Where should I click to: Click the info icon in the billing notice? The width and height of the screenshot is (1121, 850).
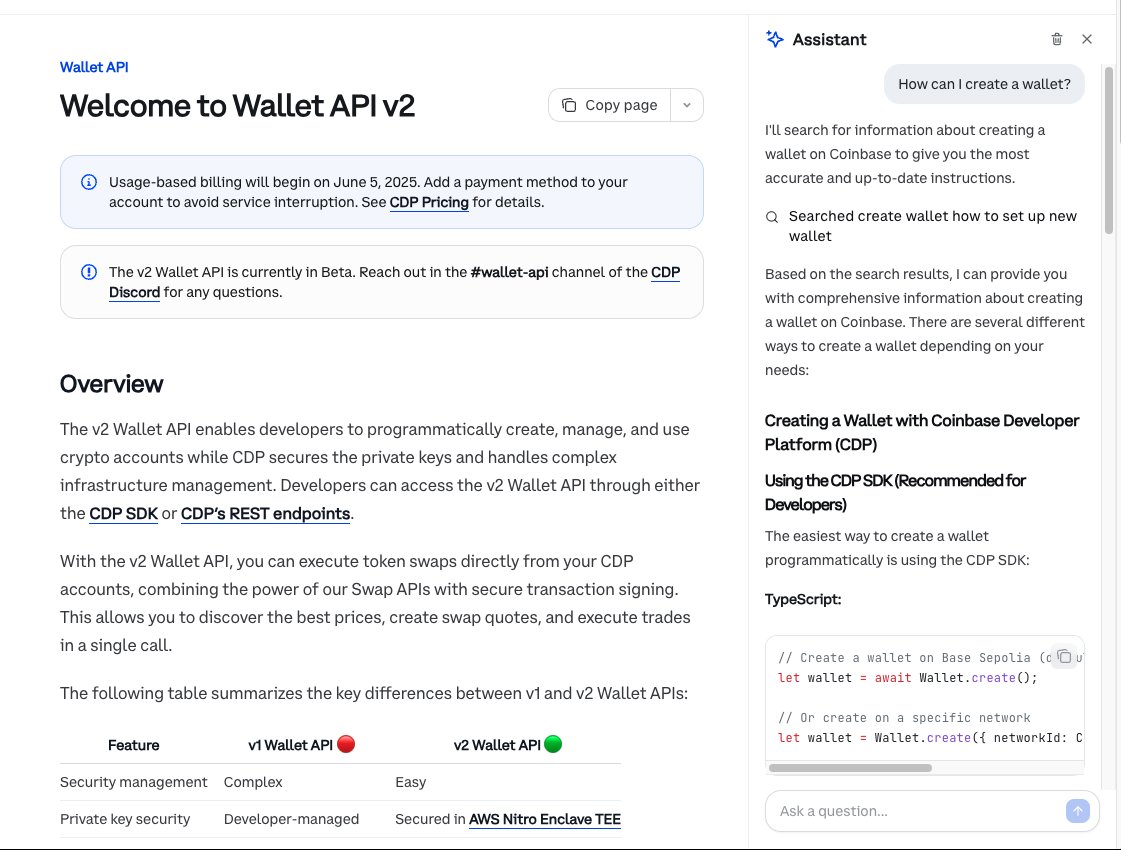(89, 182)
